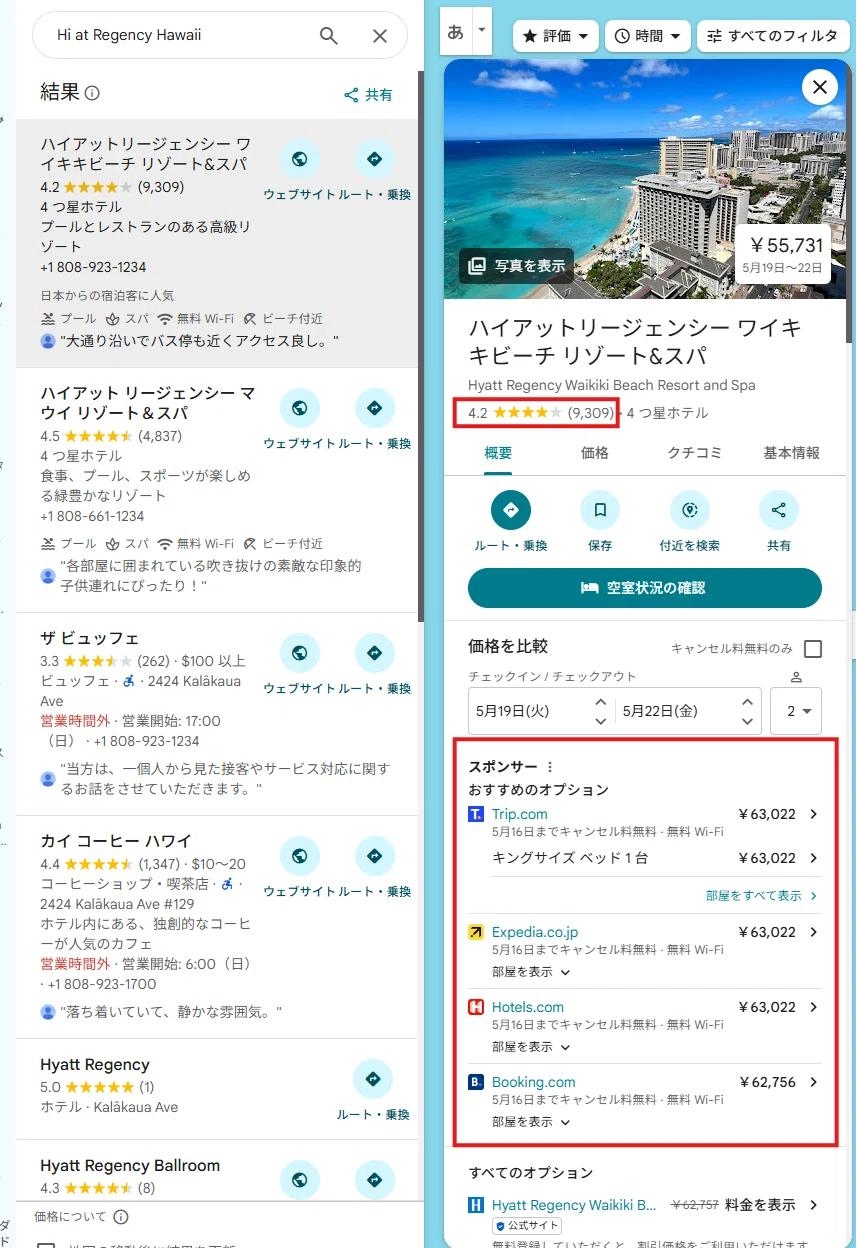
Task: Click 写真を表示 to view photos
Action: point(517,266)
